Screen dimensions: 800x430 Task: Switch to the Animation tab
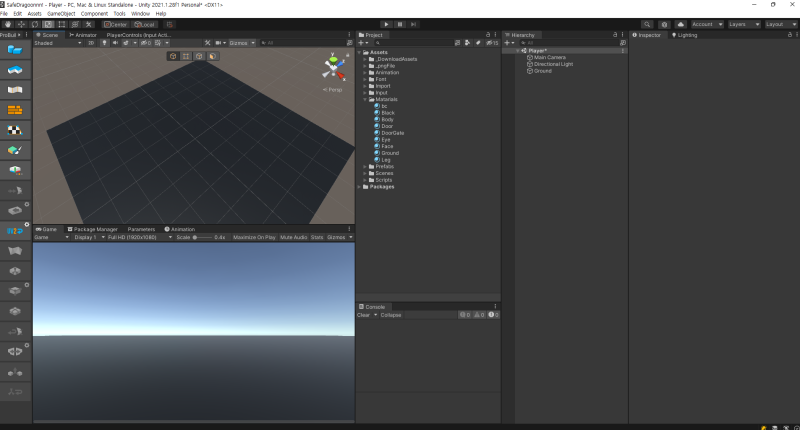(x=180, y=229)
